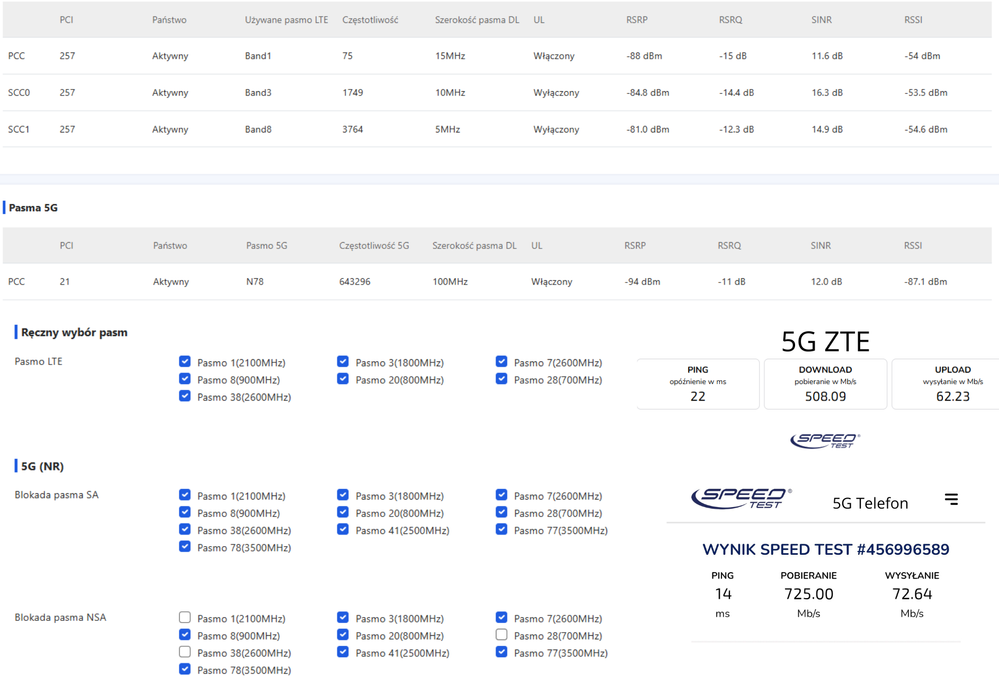The image size is (999, 684).
Task: Open the hamburger menu beside 5G Telefon
Action: 951,499
